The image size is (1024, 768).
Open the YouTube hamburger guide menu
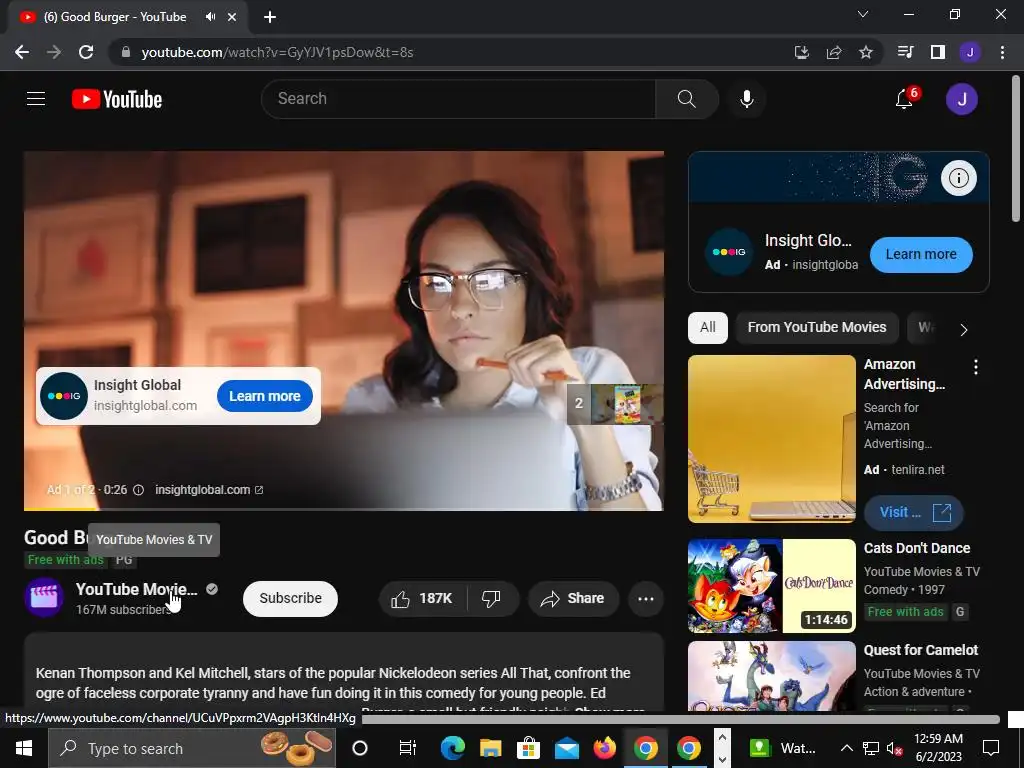click(x=36, y=99)
